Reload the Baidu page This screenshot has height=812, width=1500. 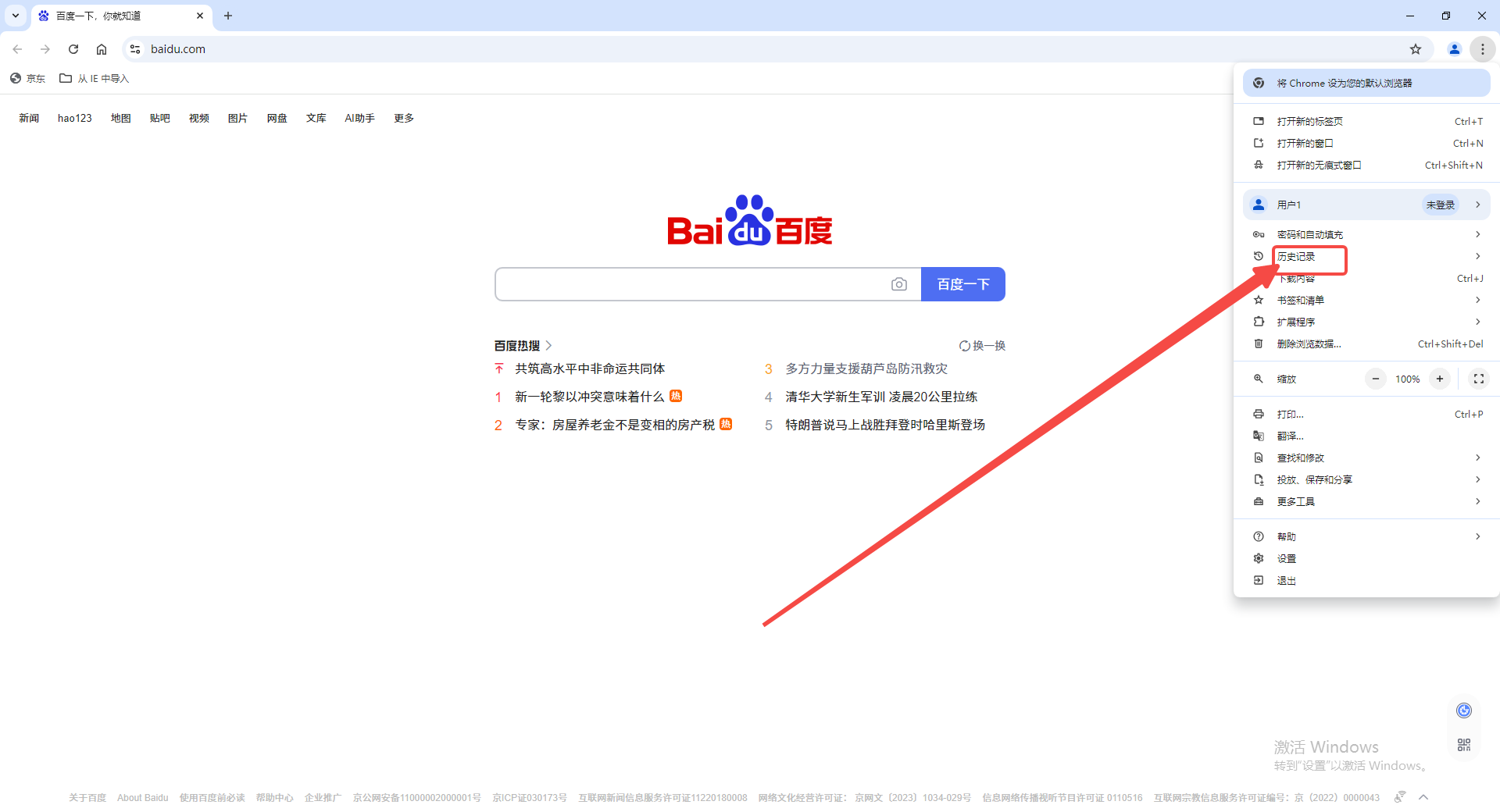click(x=73, y=49)
